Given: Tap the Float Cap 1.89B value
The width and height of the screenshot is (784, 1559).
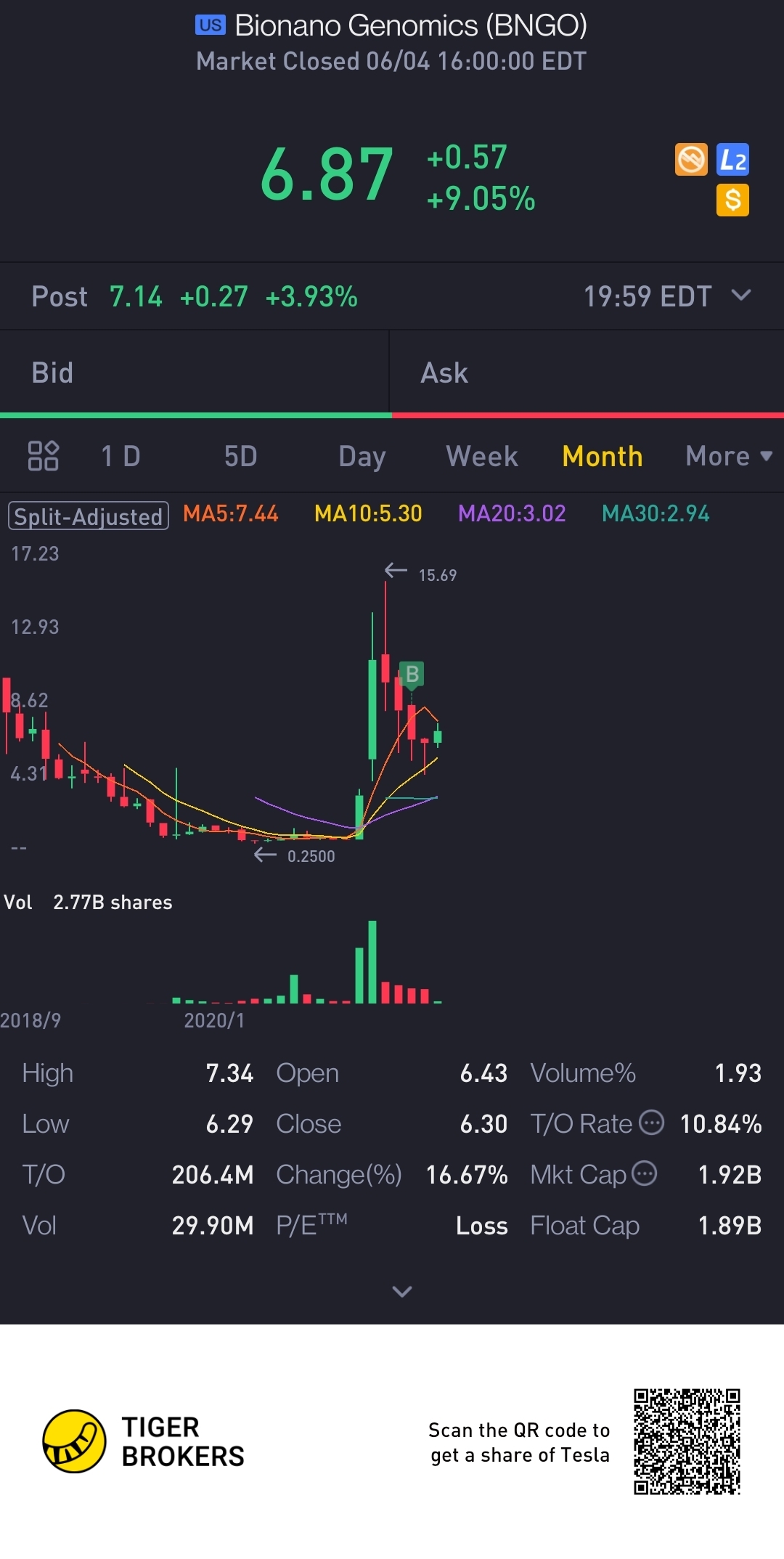Looking at the screenshot, I should [x=730, y=1225].
